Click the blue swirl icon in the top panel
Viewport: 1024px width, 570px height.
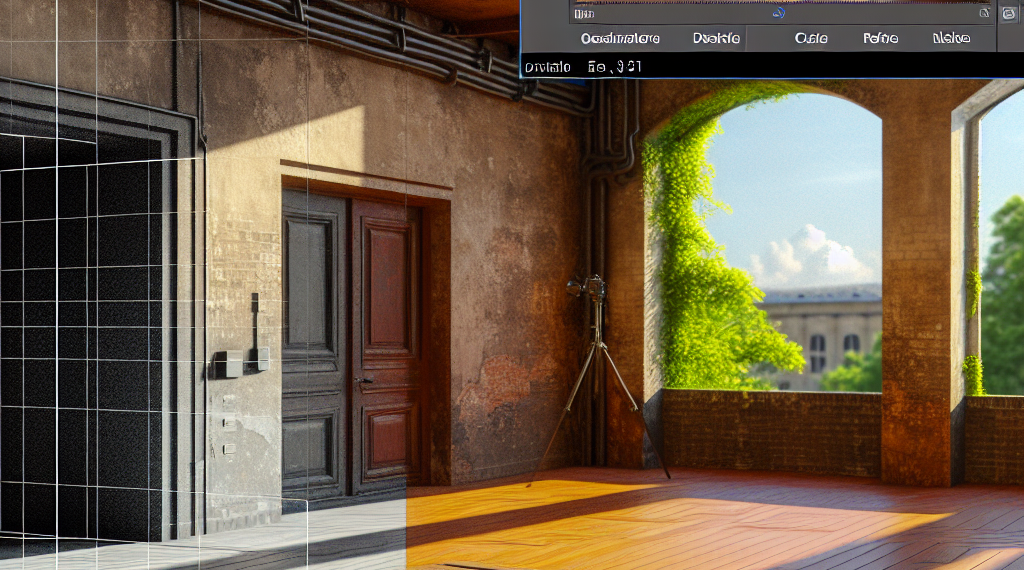point(778,13)
